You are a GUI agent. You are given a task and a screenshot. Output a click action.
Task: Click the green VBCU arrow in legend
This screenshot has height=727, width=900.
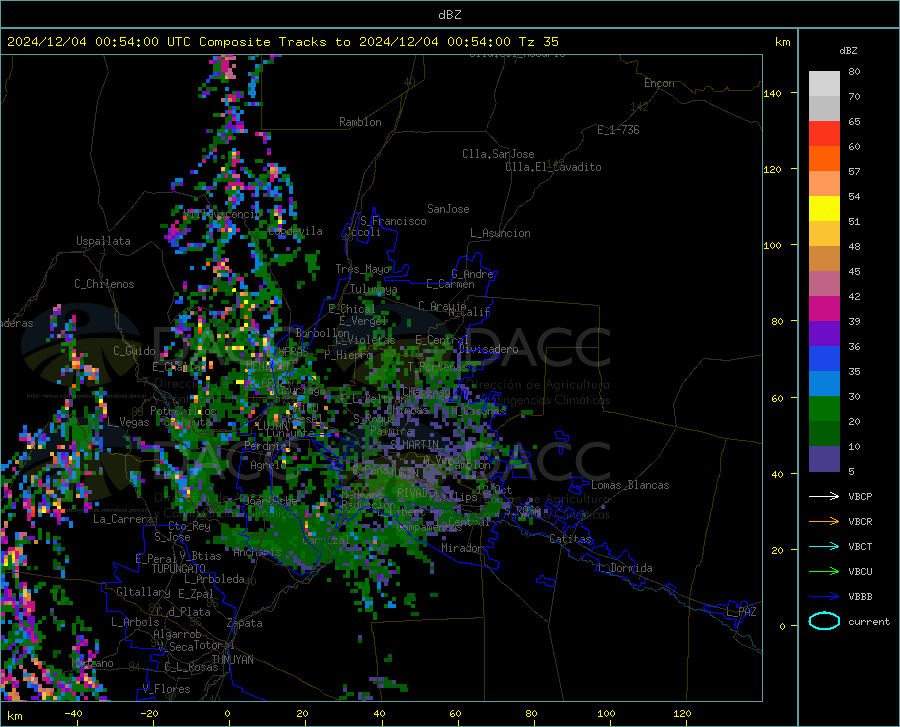click(824, 572)
